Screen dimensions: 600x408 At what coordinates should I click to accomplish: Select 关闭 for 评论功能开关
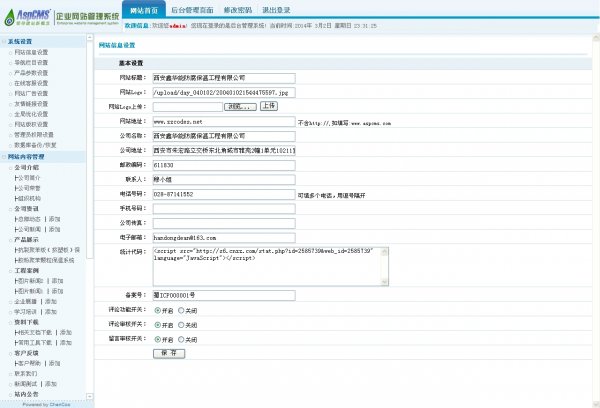coord(181,310)
